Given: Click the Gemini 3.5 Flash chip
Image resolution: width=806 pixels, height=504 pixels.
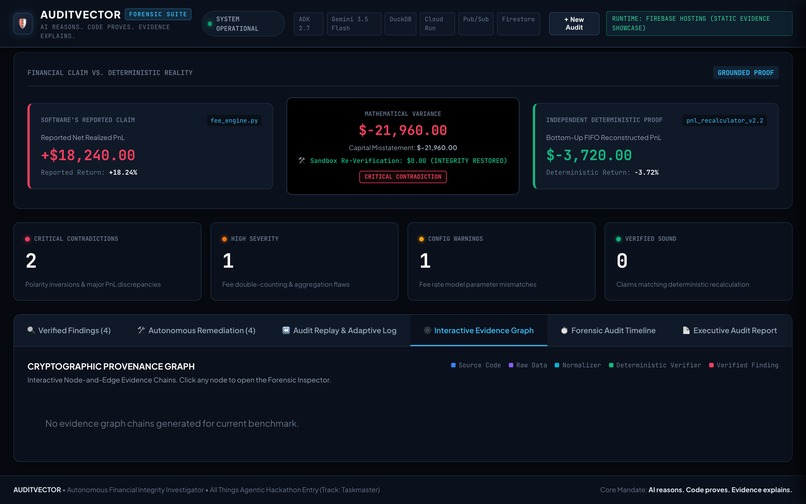Looking at the screenshot, I should tap(354, 24).
